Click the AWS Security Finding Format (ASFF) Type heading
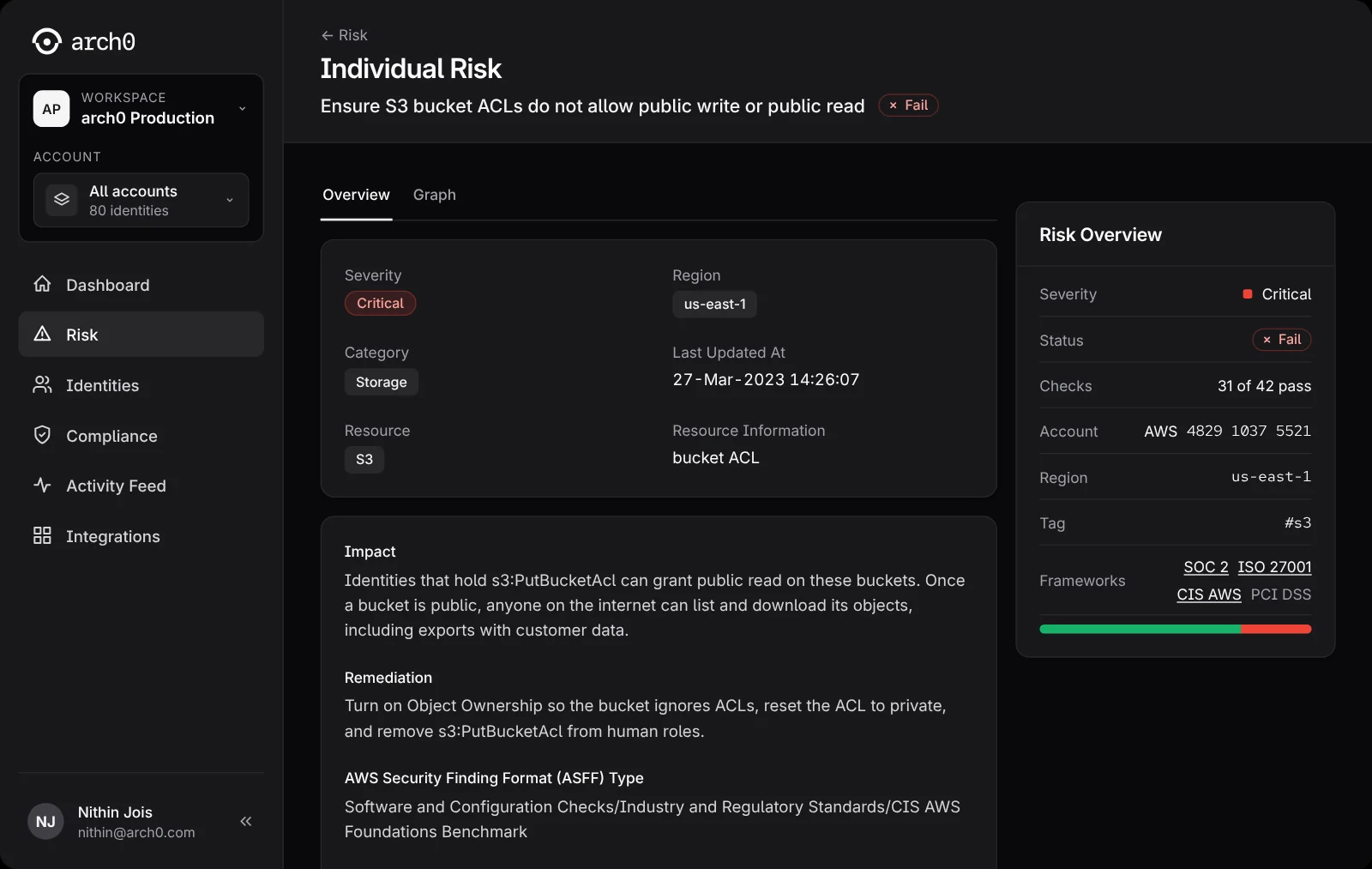The height and width of the screenshot is (869, 1372). pos(494,778)
